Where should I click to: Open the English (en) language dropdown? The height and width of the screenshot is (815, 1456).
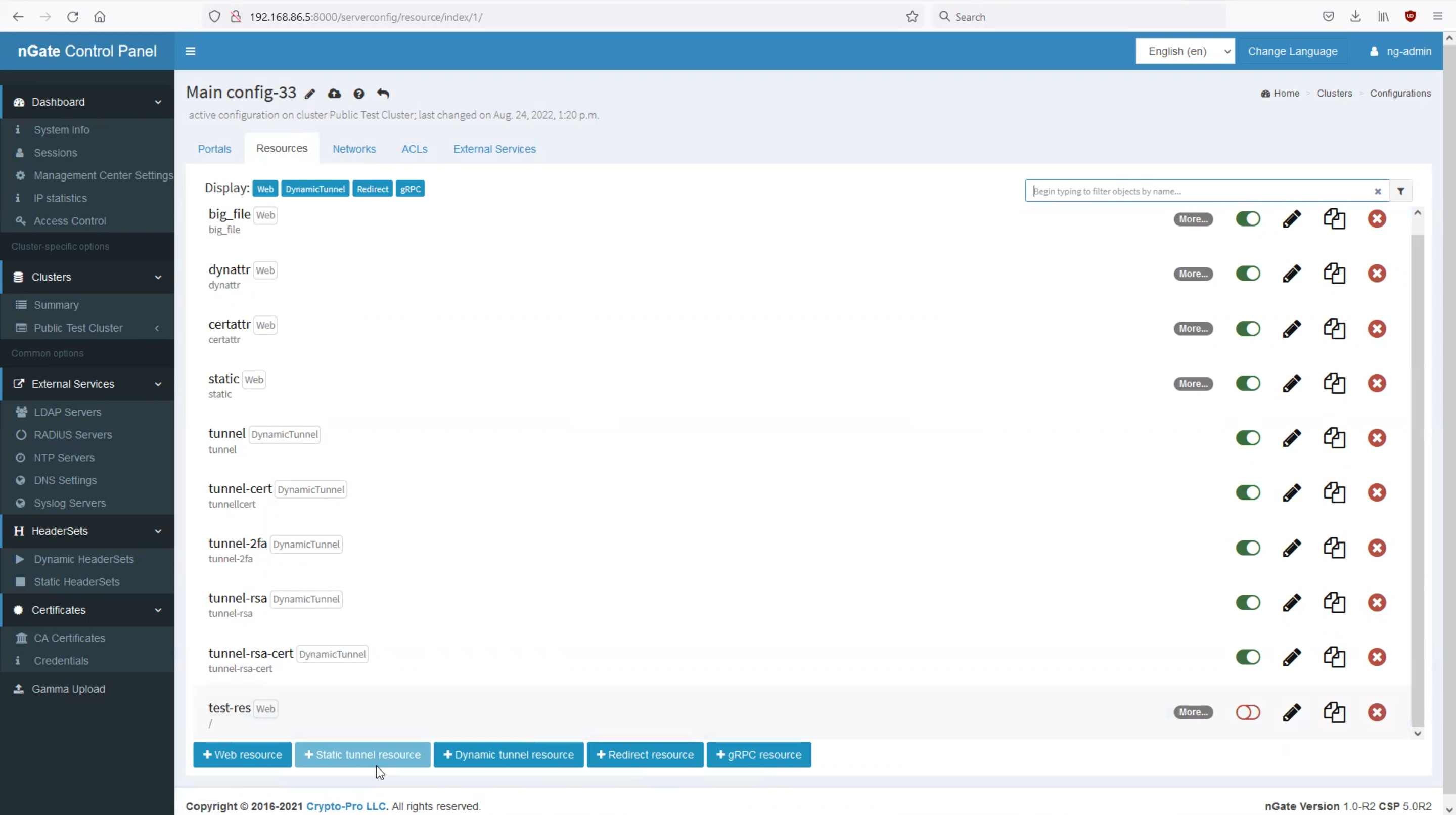point(1185,52)
